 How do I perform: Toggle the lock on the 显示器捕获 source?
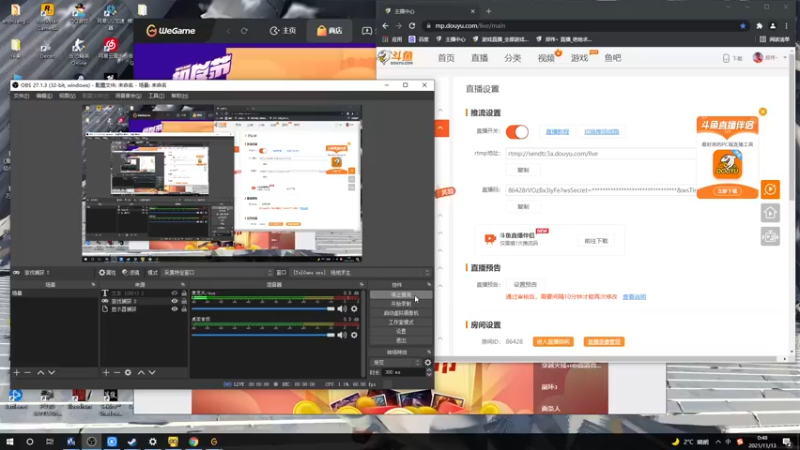coord(184,309)
